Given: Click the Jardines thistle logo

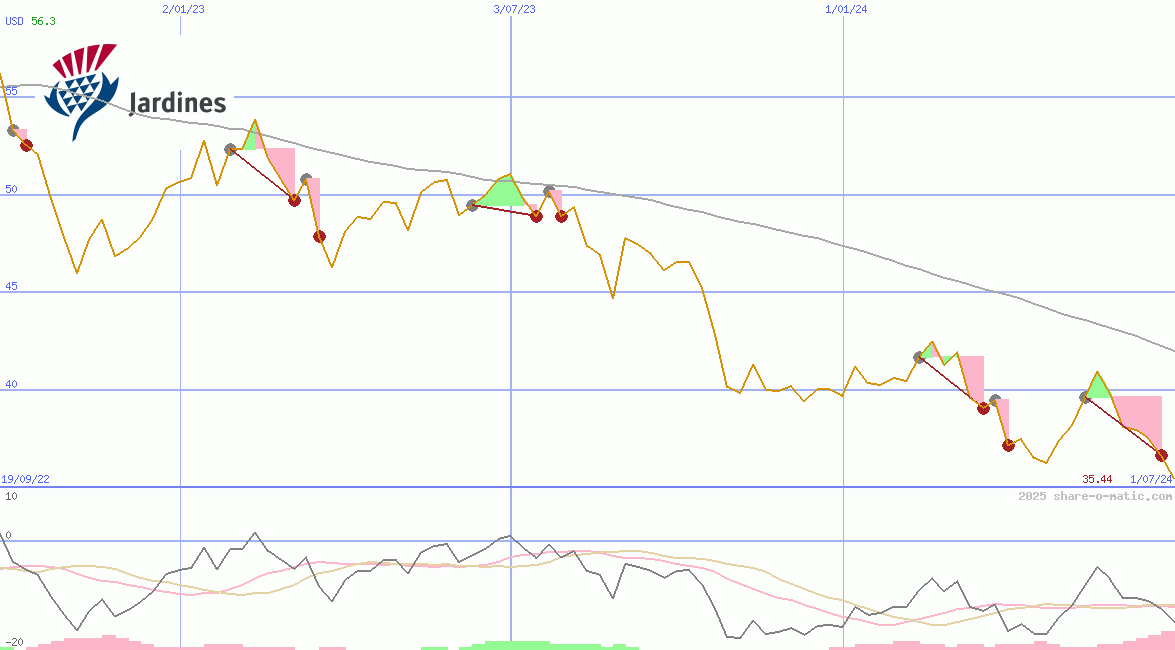Looking at the screenshot, I should coord(81,91).
